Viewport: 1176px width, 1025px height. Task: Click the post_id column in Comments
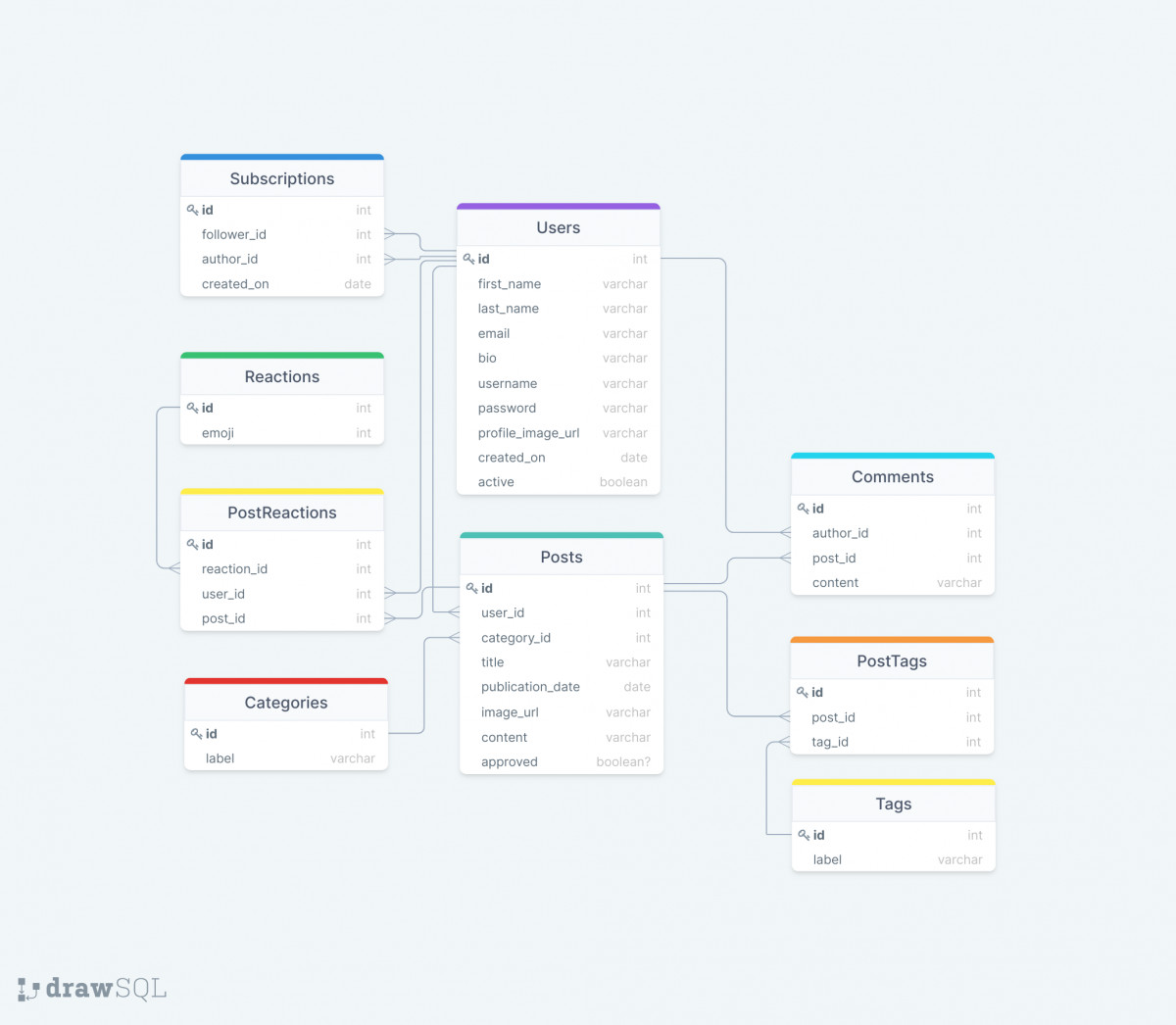click(x=893, y=558)
